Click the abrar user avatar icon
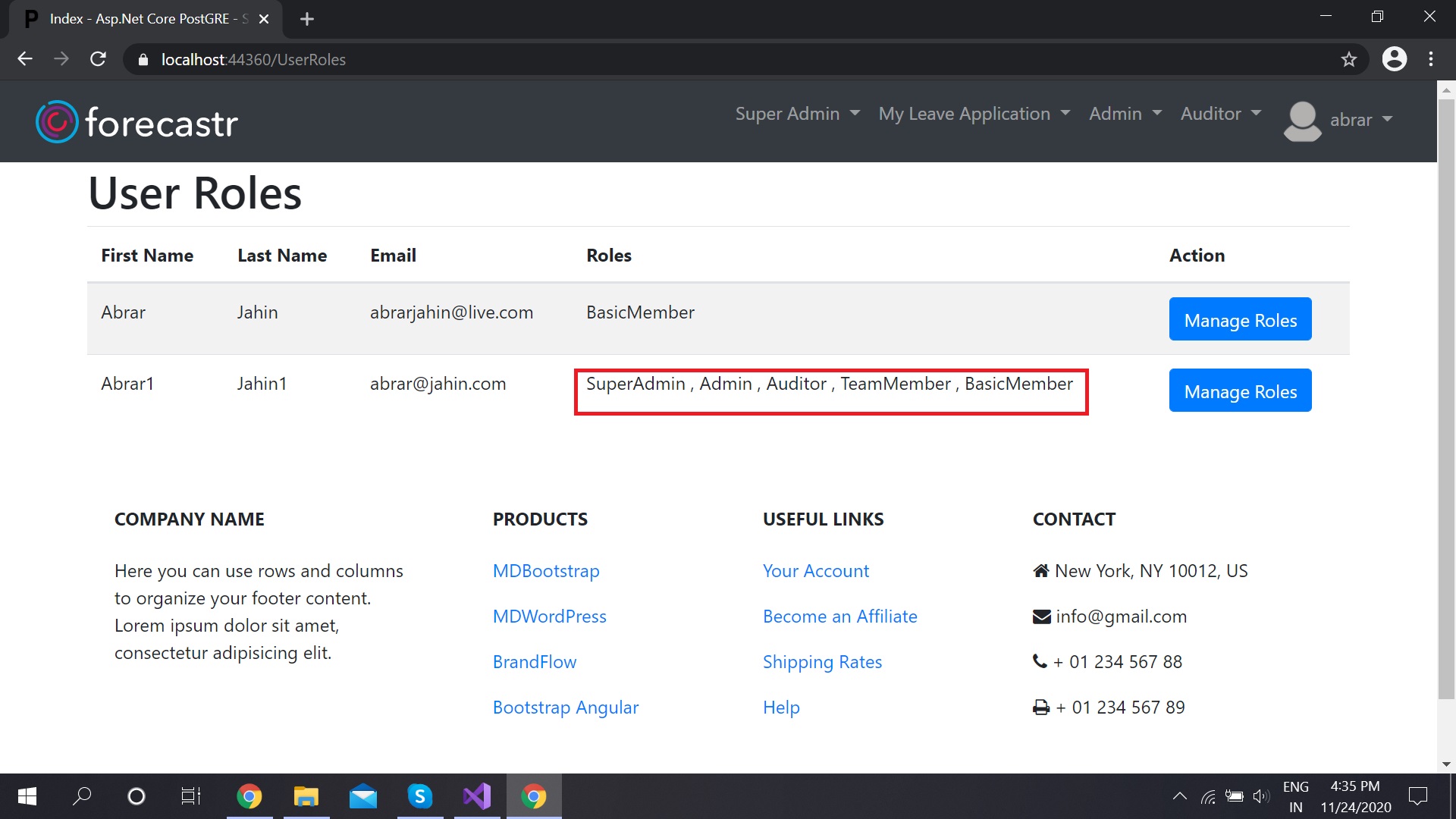1456x819 pixels. (x=1302, y=121)
